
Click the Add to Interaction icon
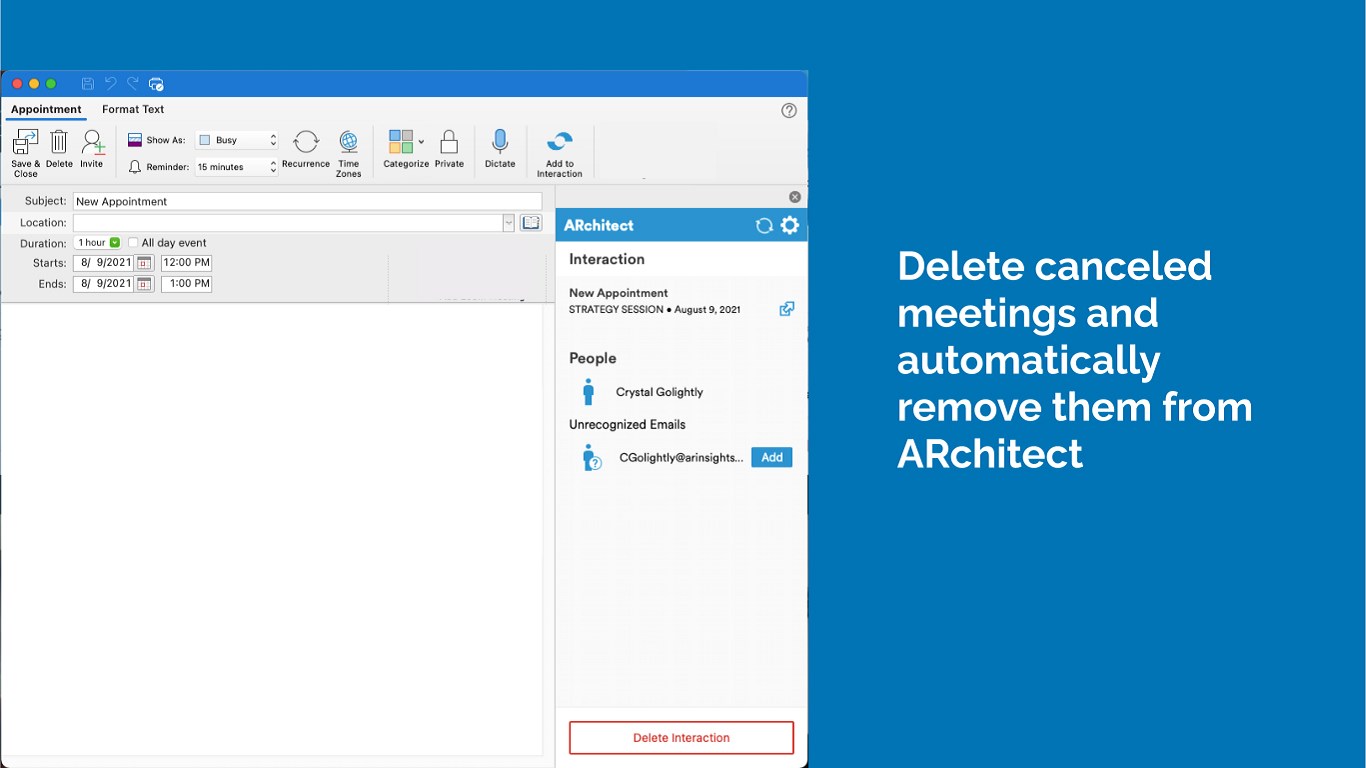coord(560,142)
